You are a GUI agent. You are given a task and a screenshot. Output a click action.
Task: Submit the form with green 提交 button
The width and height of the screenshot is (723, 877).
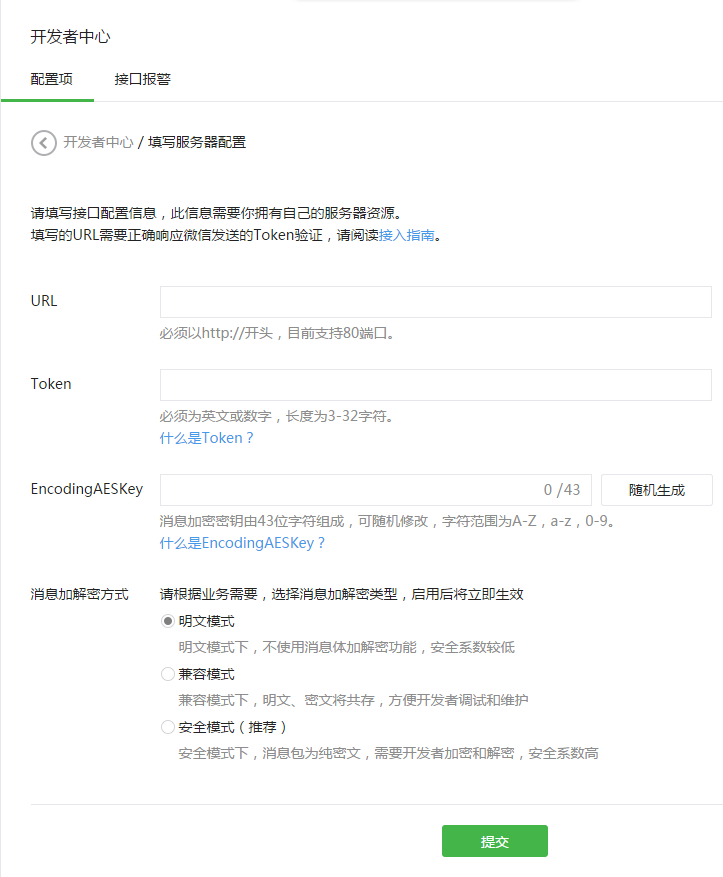494,841
